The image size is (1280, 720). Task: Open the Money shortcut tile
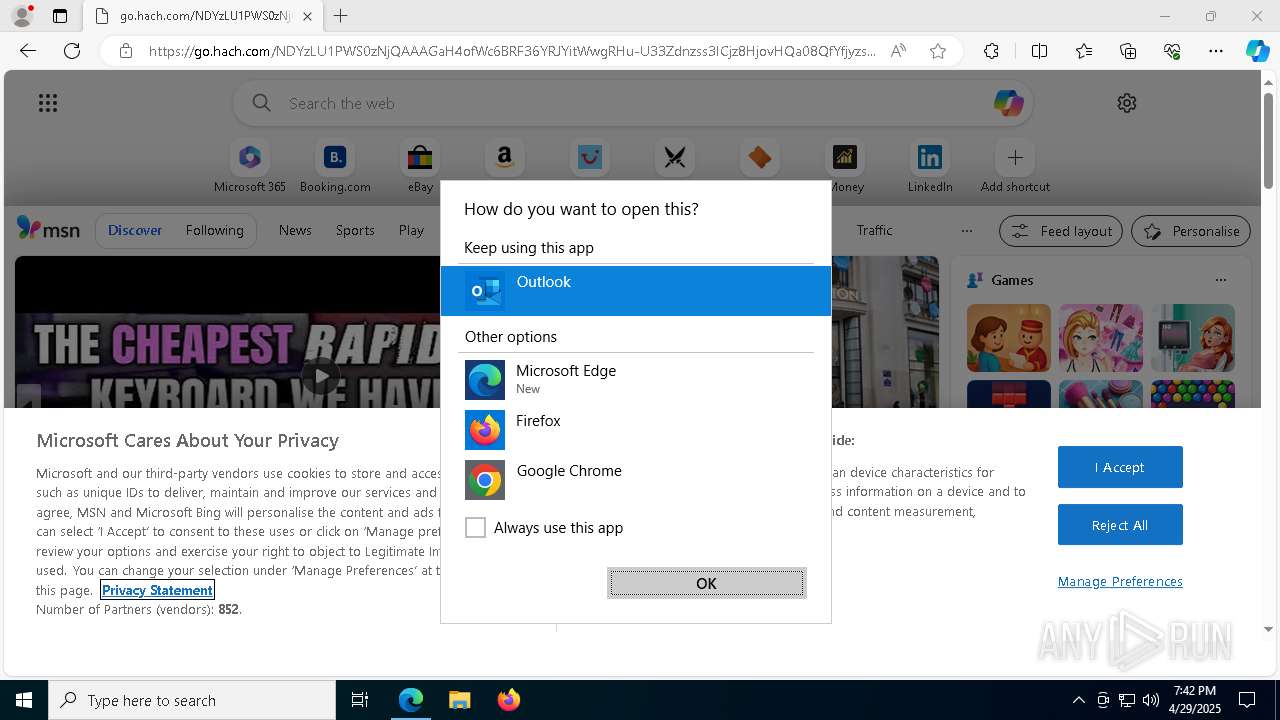845,167
